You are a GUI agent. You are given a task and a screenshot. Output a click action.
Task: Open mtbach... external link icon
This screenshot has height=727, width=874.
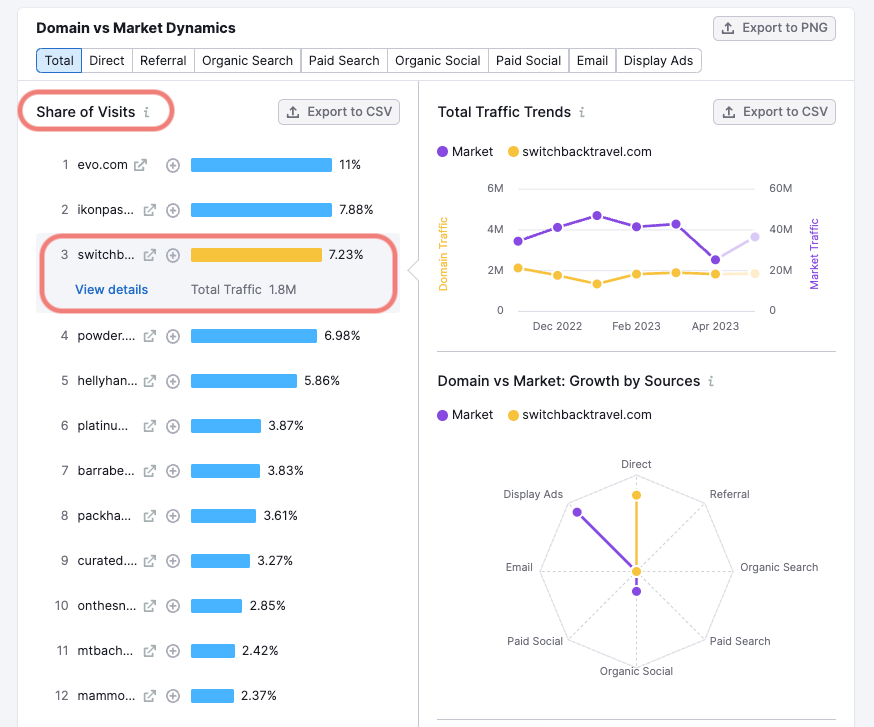[149, 651]
